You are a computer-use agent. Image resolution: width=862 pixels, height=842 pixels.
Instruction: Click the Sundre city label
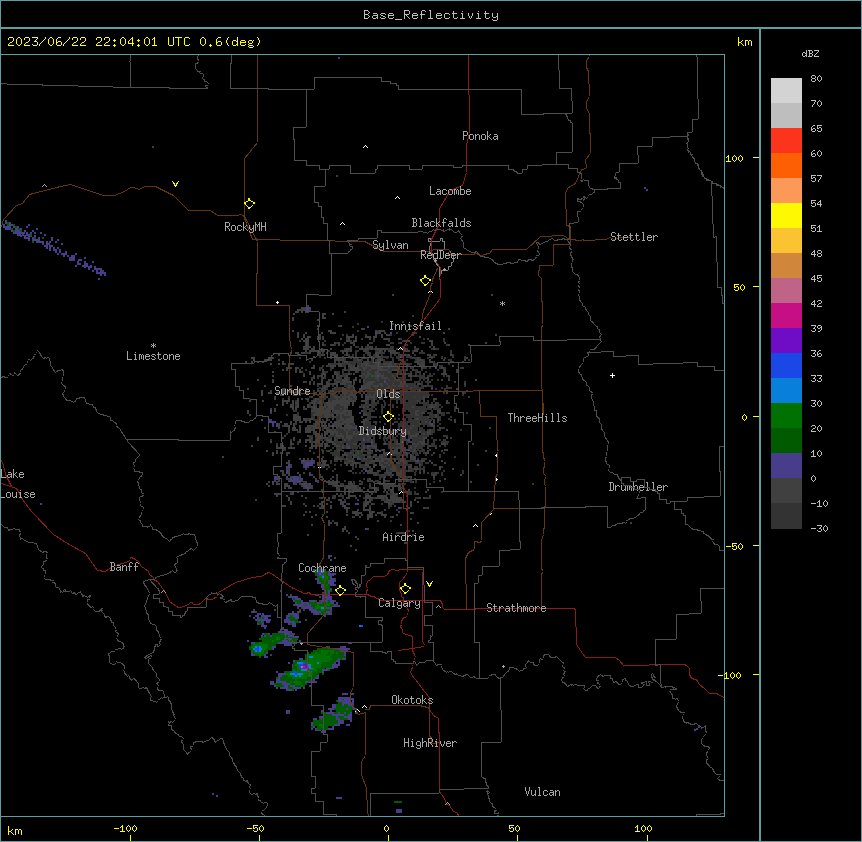point(292,391)
